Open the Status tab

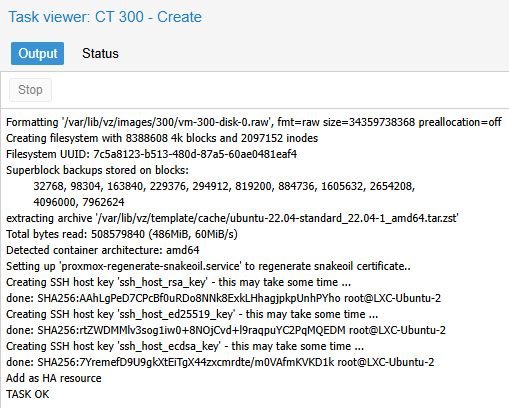click(x=100, y=53)
